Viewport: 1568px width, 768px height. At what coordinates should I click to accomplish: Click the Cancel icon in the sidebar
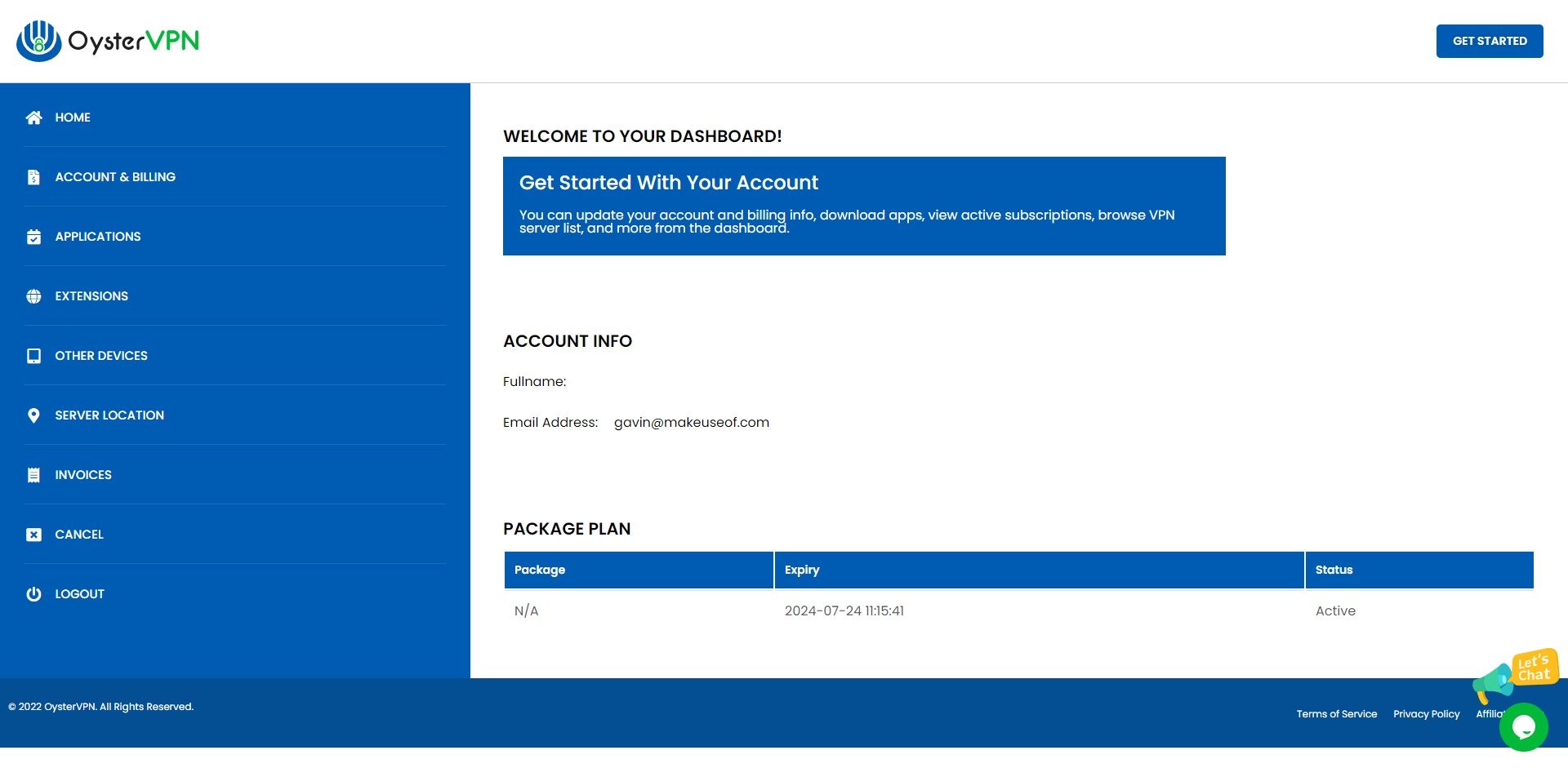[x=33, y=535]
